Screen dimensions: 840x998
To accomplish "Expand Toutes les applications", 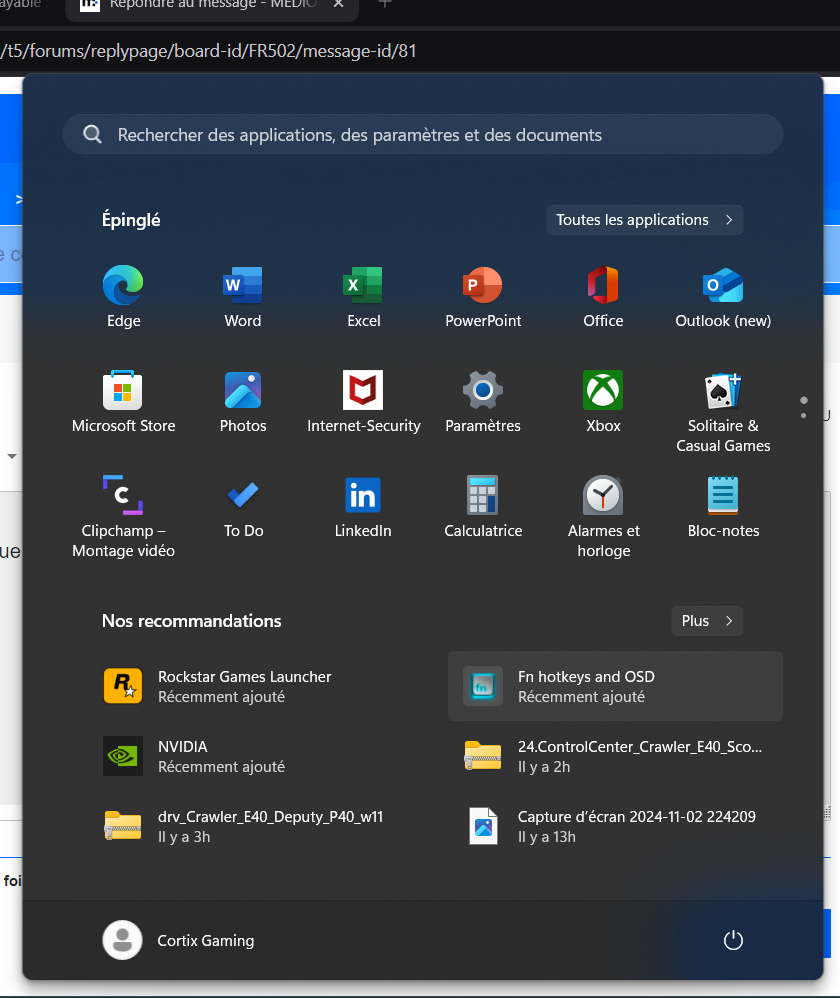I will 644,220.
